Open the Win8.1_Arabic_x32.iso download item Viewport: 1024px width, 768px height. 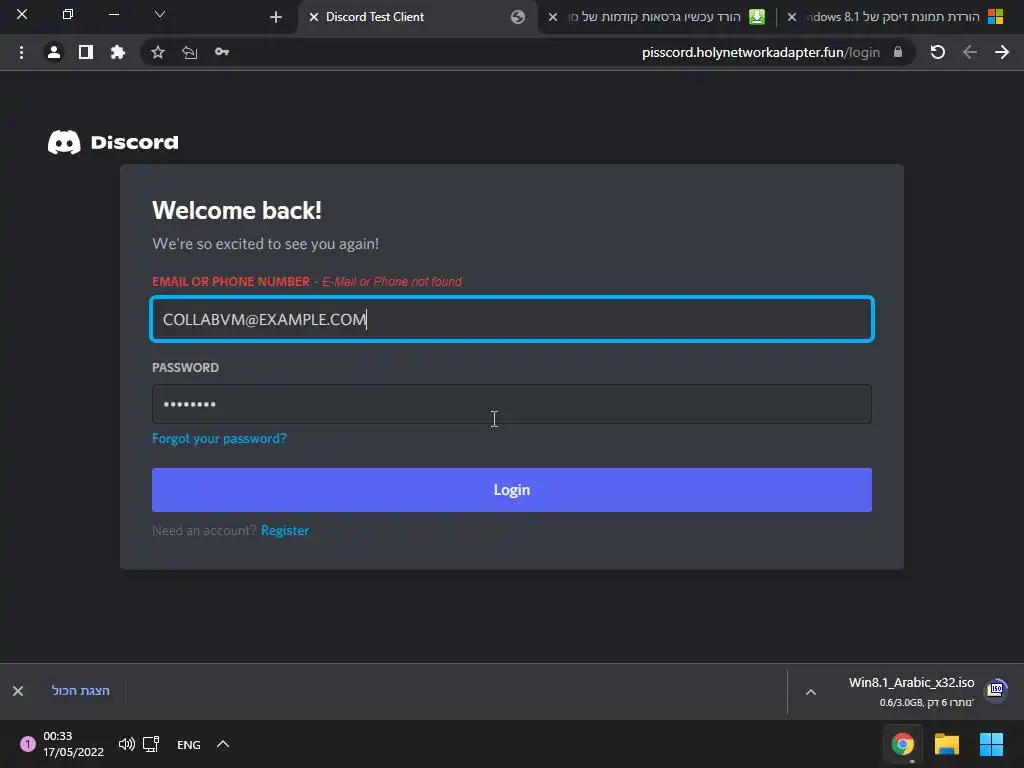tap(911, 692)
